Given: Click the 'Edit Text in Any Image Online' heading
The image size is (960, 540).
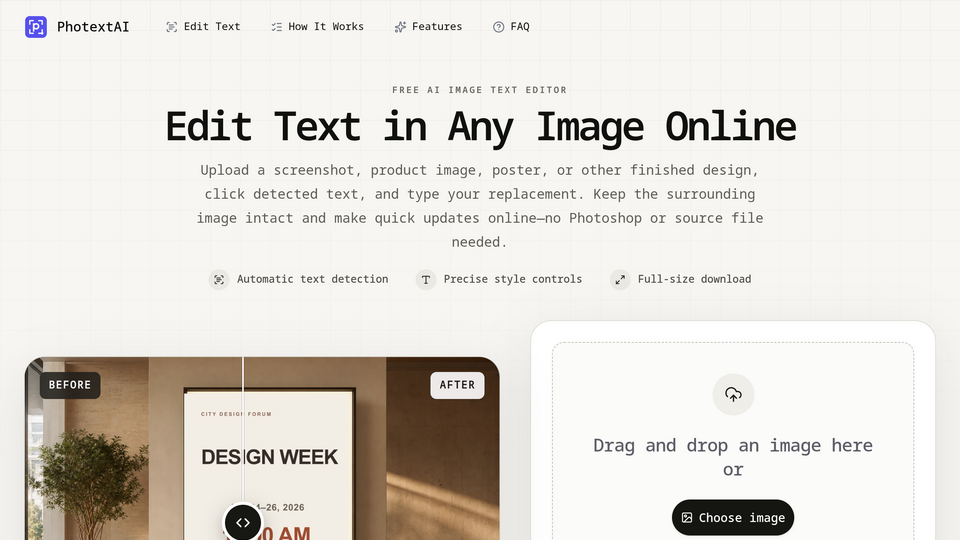Looking at the screenshot, I should 480,127.
